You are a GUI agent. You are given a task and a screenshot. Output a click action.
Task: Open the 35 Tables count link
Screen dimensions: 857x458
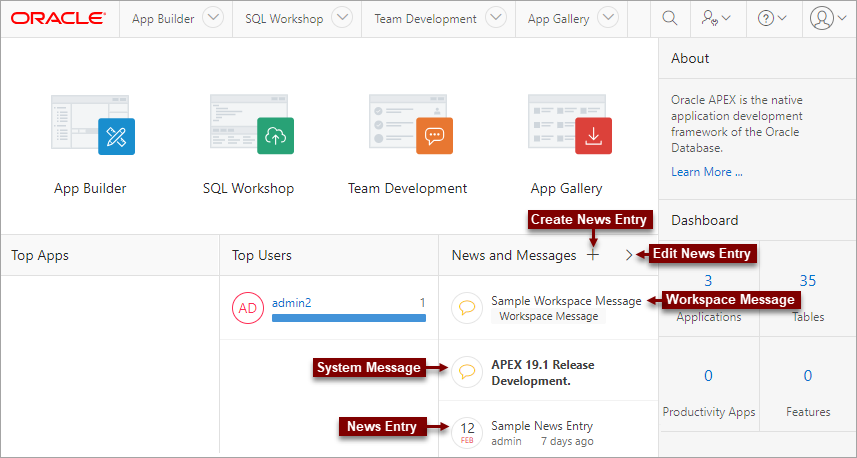click(x=808, y=280)
